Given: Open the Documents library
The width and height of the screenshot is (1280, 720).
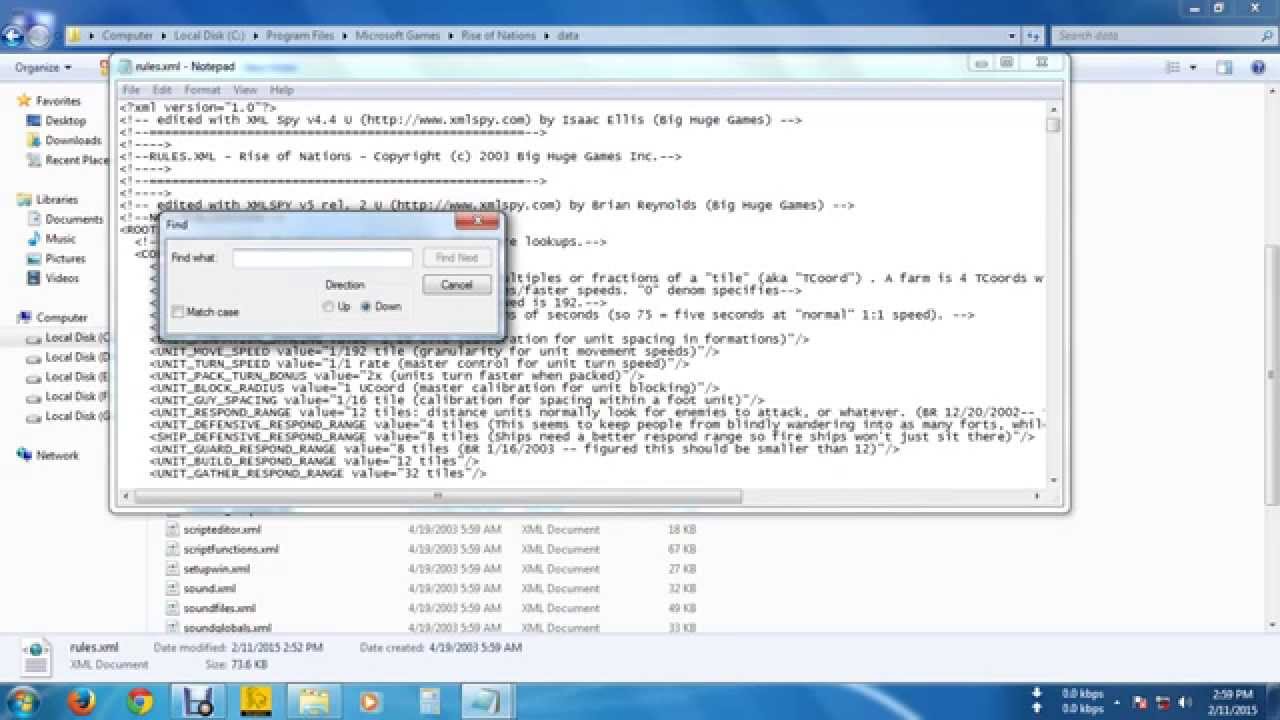Looking at the screenshot, I should pyautogui.click(x=74, y=220).
